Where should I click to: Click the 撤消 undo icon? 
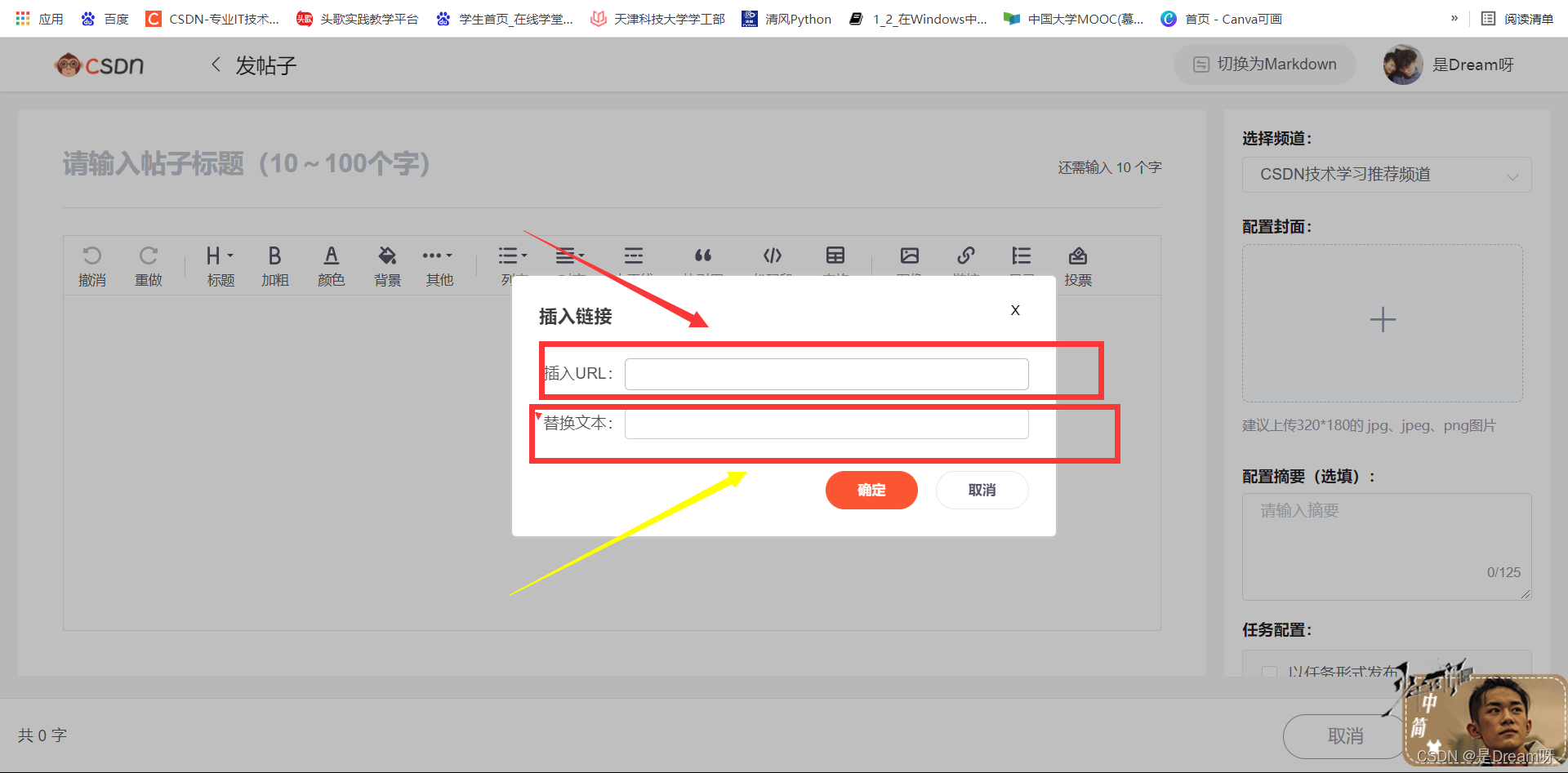[92, 255]
